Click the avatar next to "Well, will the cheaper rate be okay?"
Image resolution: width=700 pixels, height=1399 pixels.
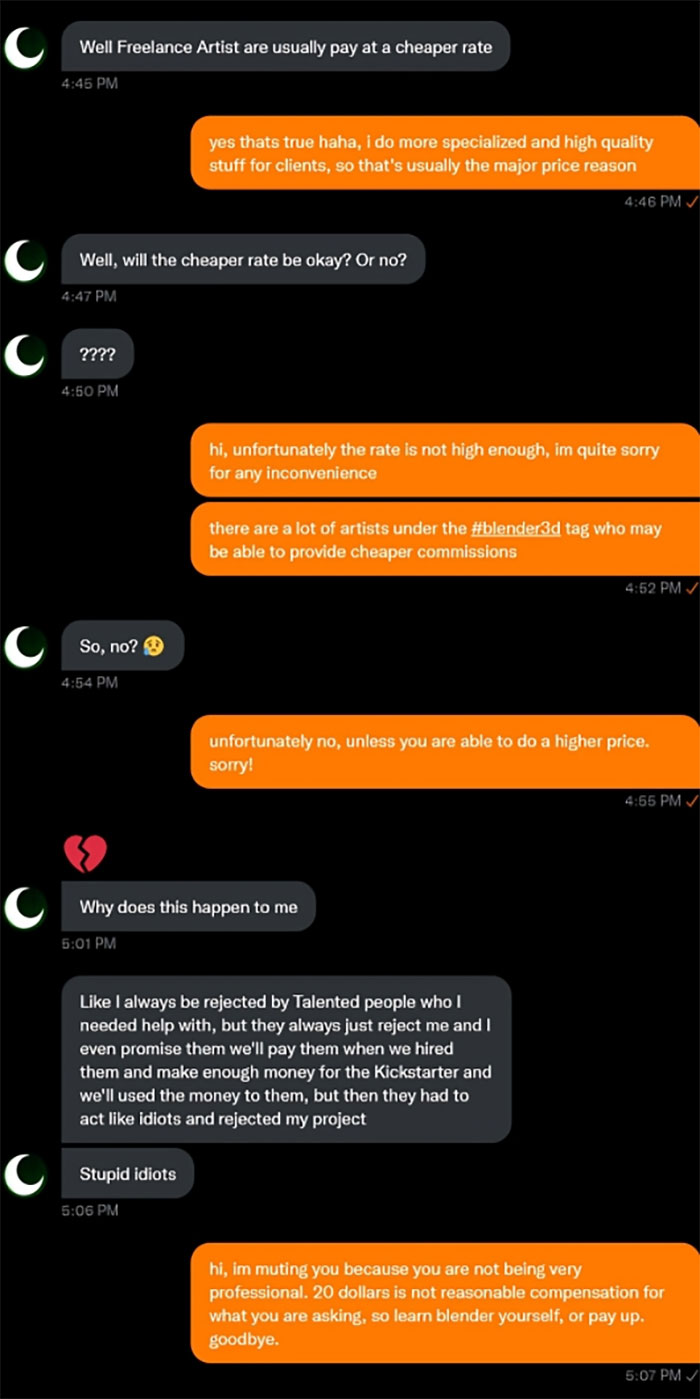tap(23, 260)
